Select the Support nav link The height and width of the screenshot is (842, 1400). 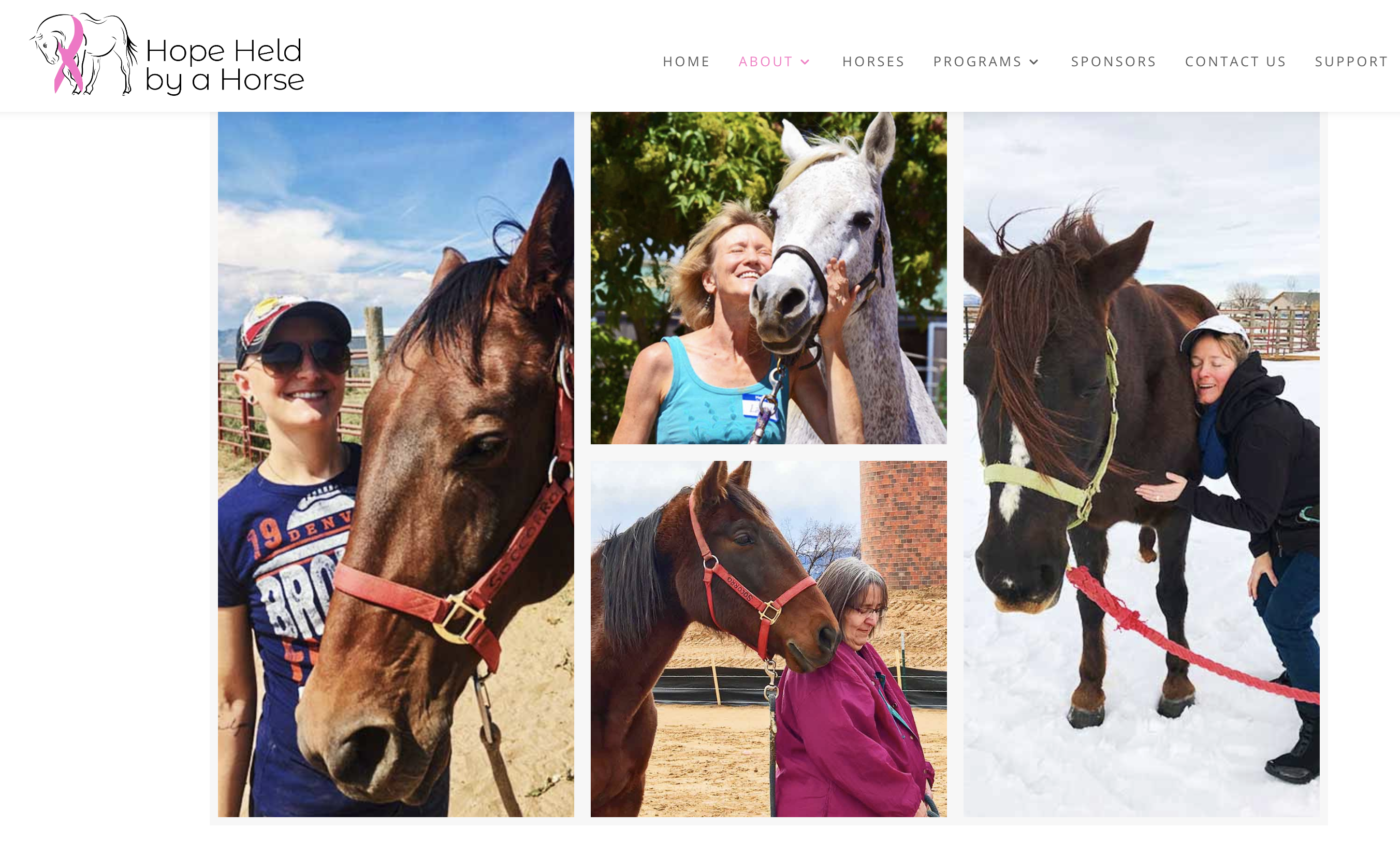point(1351,61)
